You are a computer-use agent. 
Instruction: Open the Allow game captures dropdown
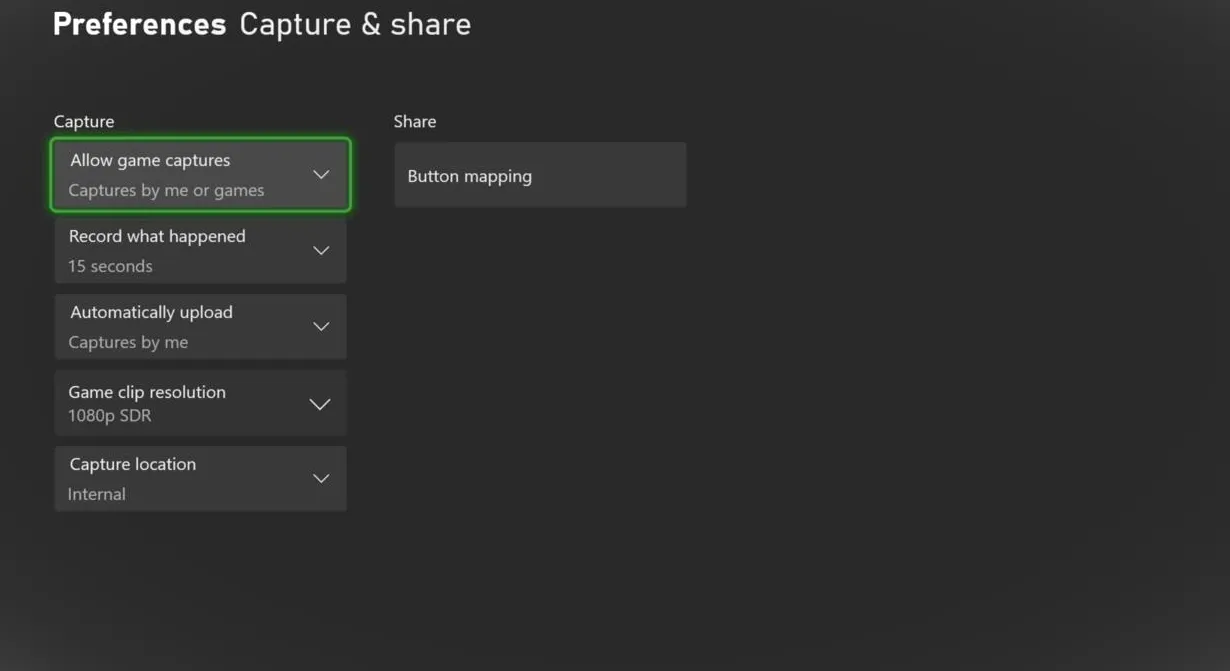tap(200, 175)
